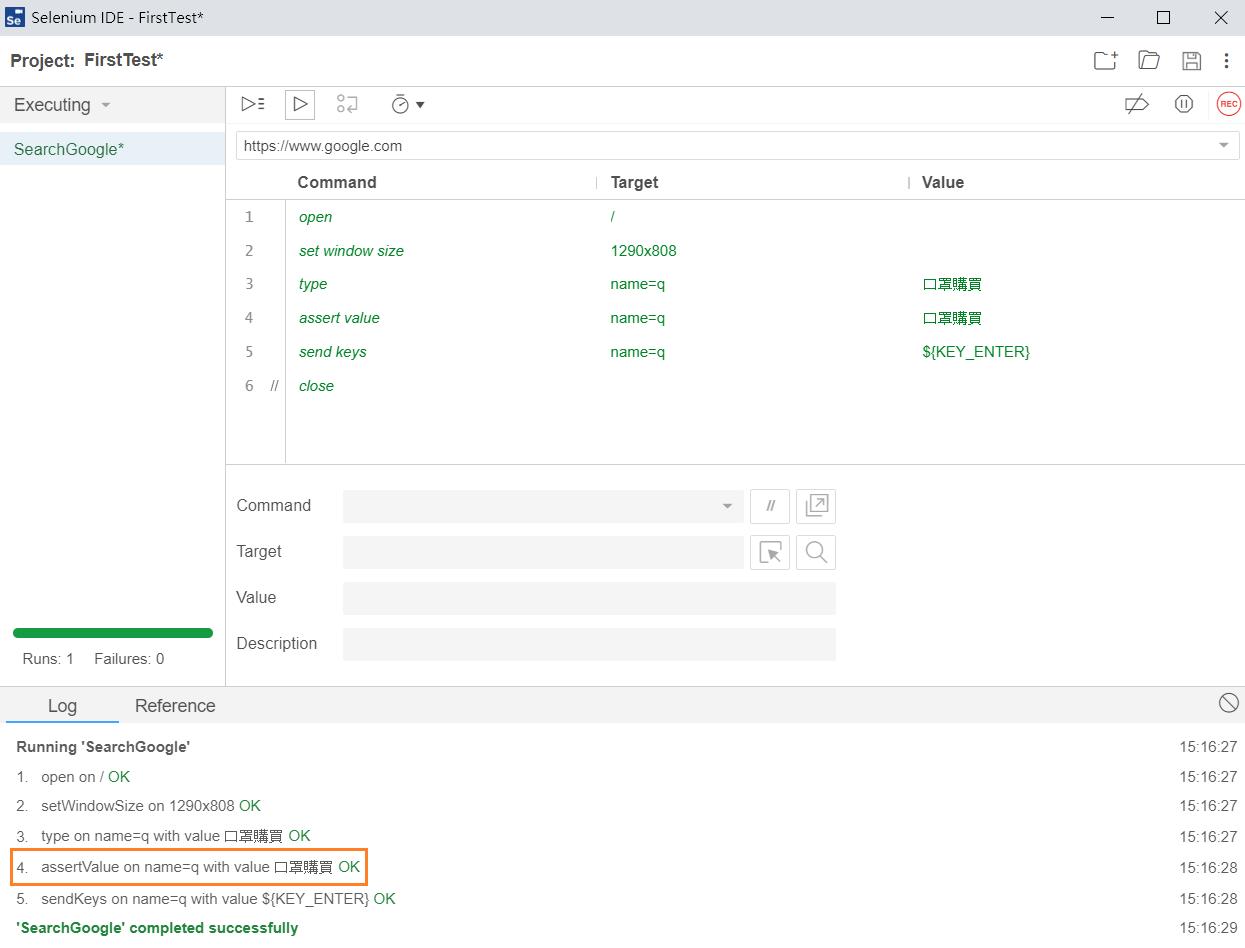Click the 1290x808 target cell

[x=643, y=251]
